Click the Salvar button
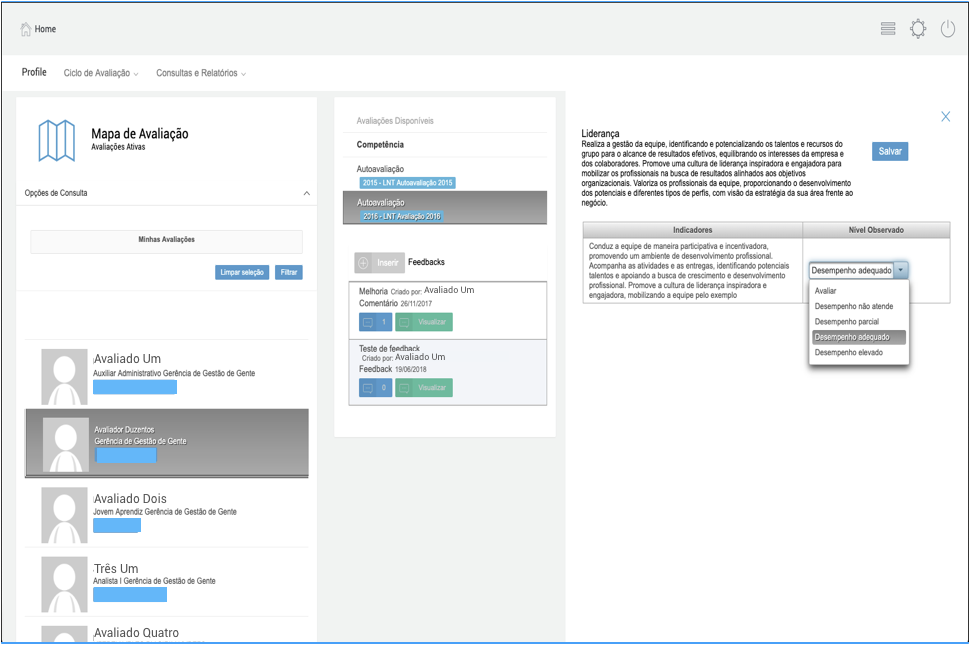 click(x=890, y=152)
